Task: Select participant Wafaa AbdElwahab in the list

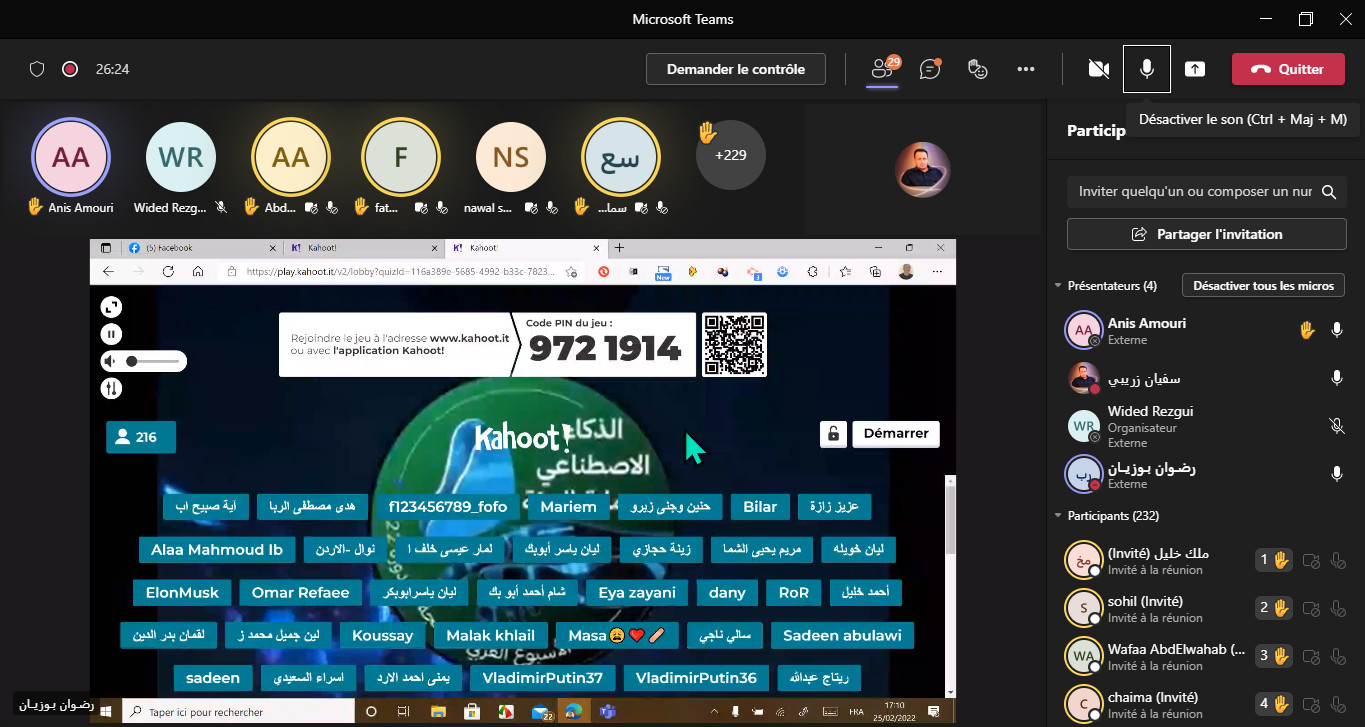Action: 1206,656
